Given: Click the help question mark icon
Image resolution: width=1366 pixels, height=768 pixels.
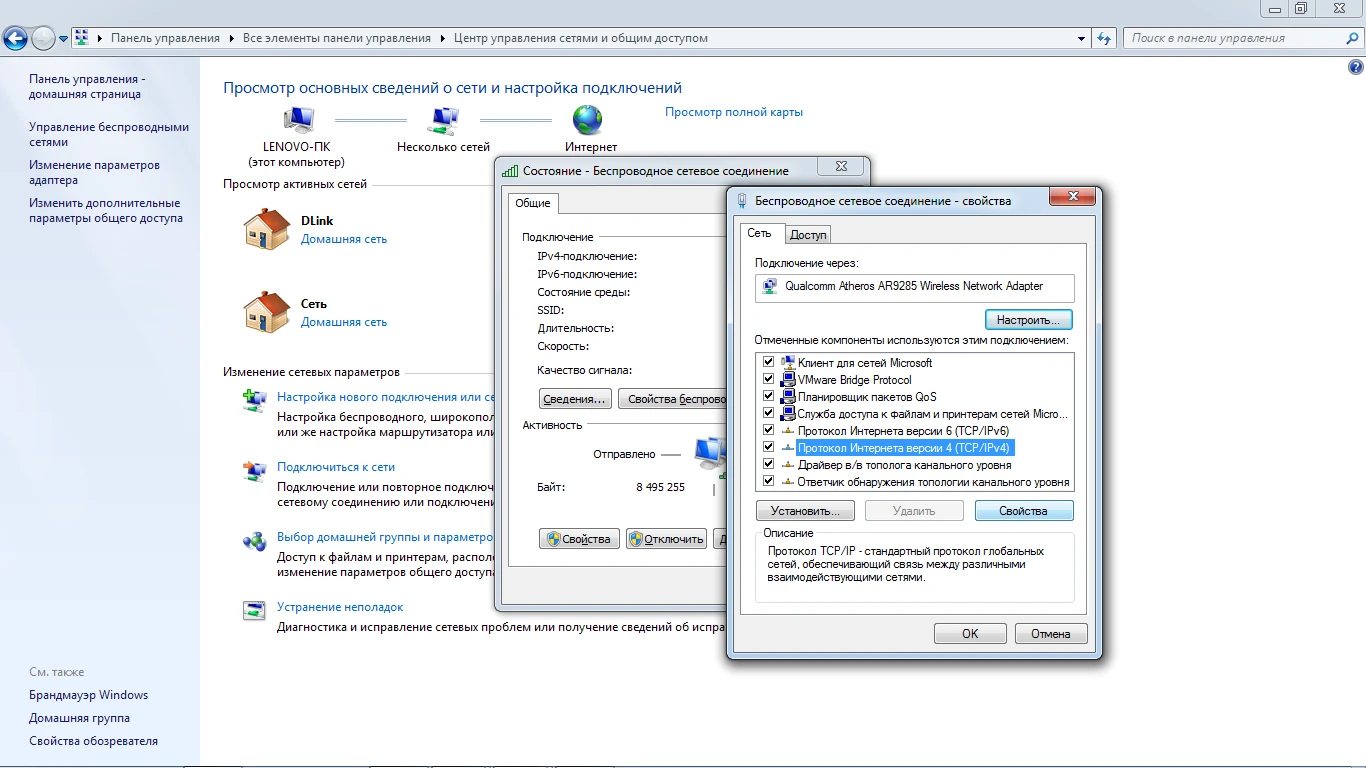Looking at the screenshot, I should tap(1356, 68).
